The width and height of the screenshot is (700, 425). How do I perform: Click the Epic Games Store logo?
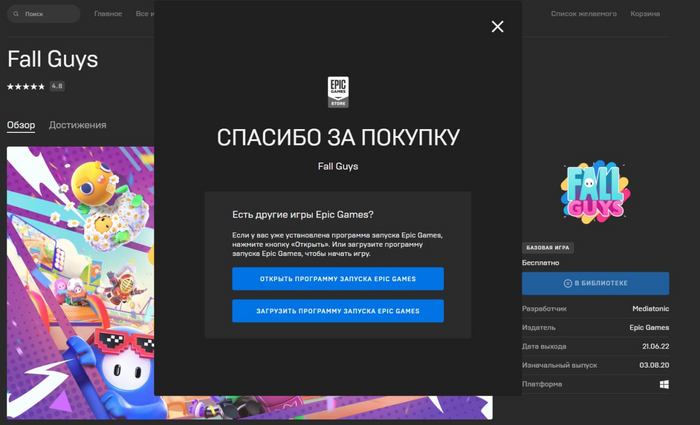coord(338,92)
